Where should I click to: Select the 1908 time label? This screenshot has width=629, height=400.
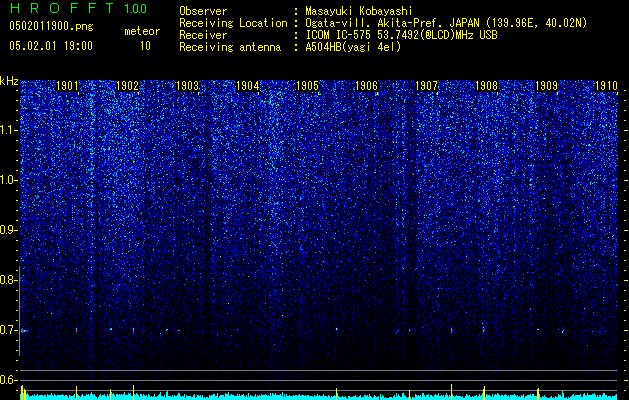pos(486,86)
